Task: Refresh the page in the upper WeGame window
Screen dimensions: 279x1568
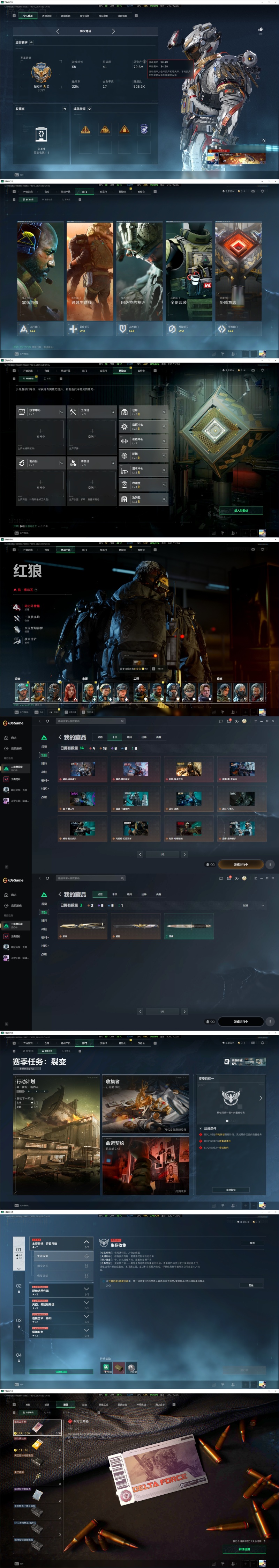Action: click(x=47, y=721)
